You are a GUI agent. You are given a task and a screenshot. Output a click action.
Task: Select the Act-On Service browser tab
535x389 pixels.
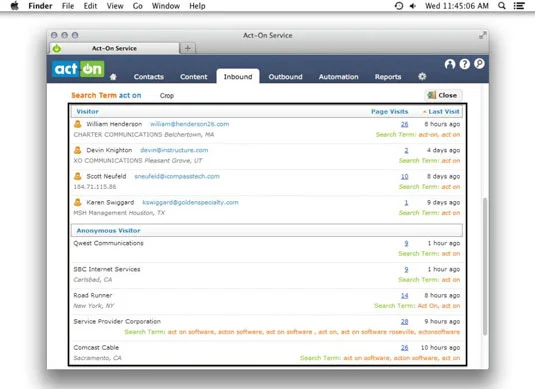click(x=114, y=48)
